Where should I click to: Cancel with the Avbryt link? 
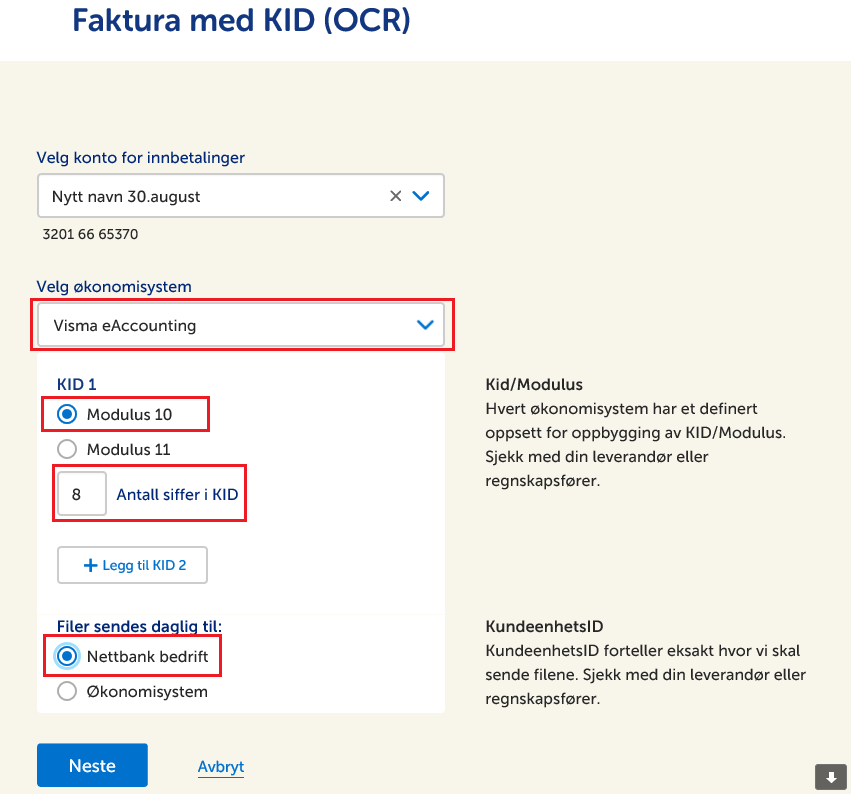[221, 767]
